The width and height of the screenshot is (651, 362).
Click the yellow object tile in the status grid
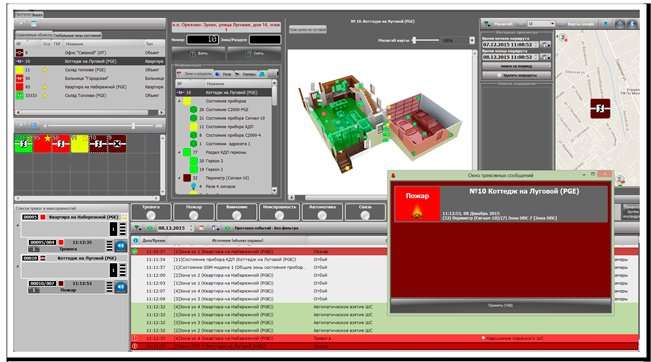pyautogui.click(x=79, y=144)
